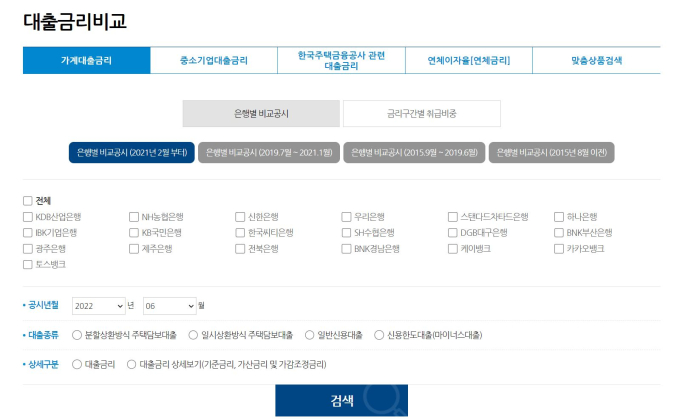This screenshot has width=680, height=419.
Task: Switch to 금리구간별 취급비중 sub-tab
Action: 422,114
